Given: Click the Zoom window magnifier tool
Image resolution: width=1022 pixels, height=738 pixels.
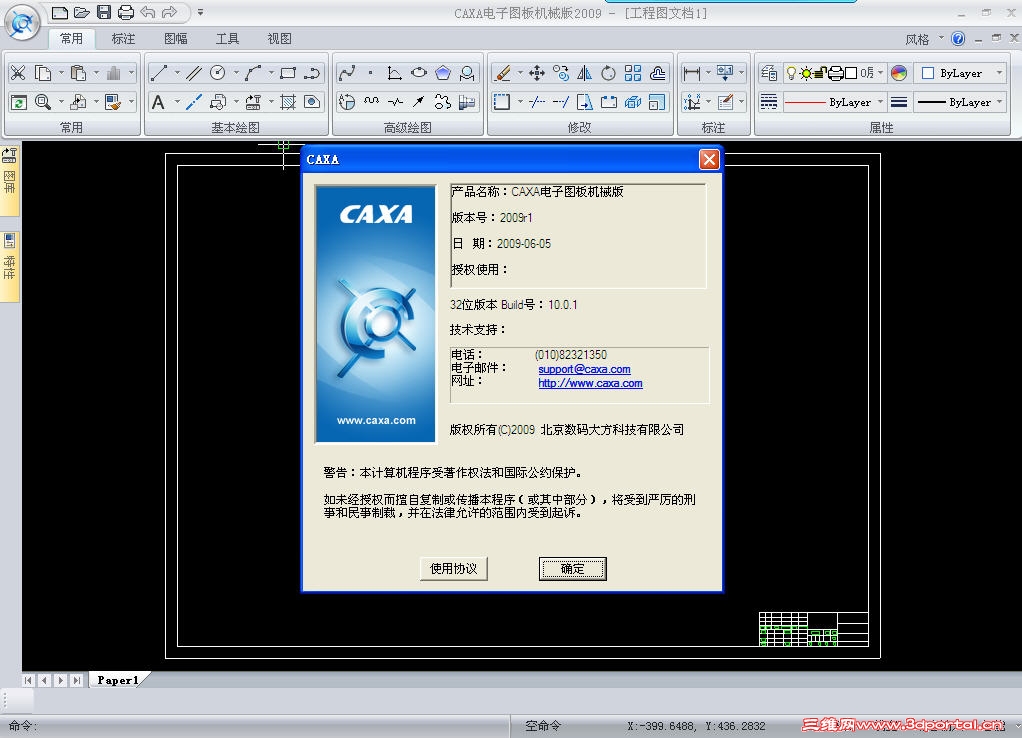Looking at the screenshot, I should 42,102.
